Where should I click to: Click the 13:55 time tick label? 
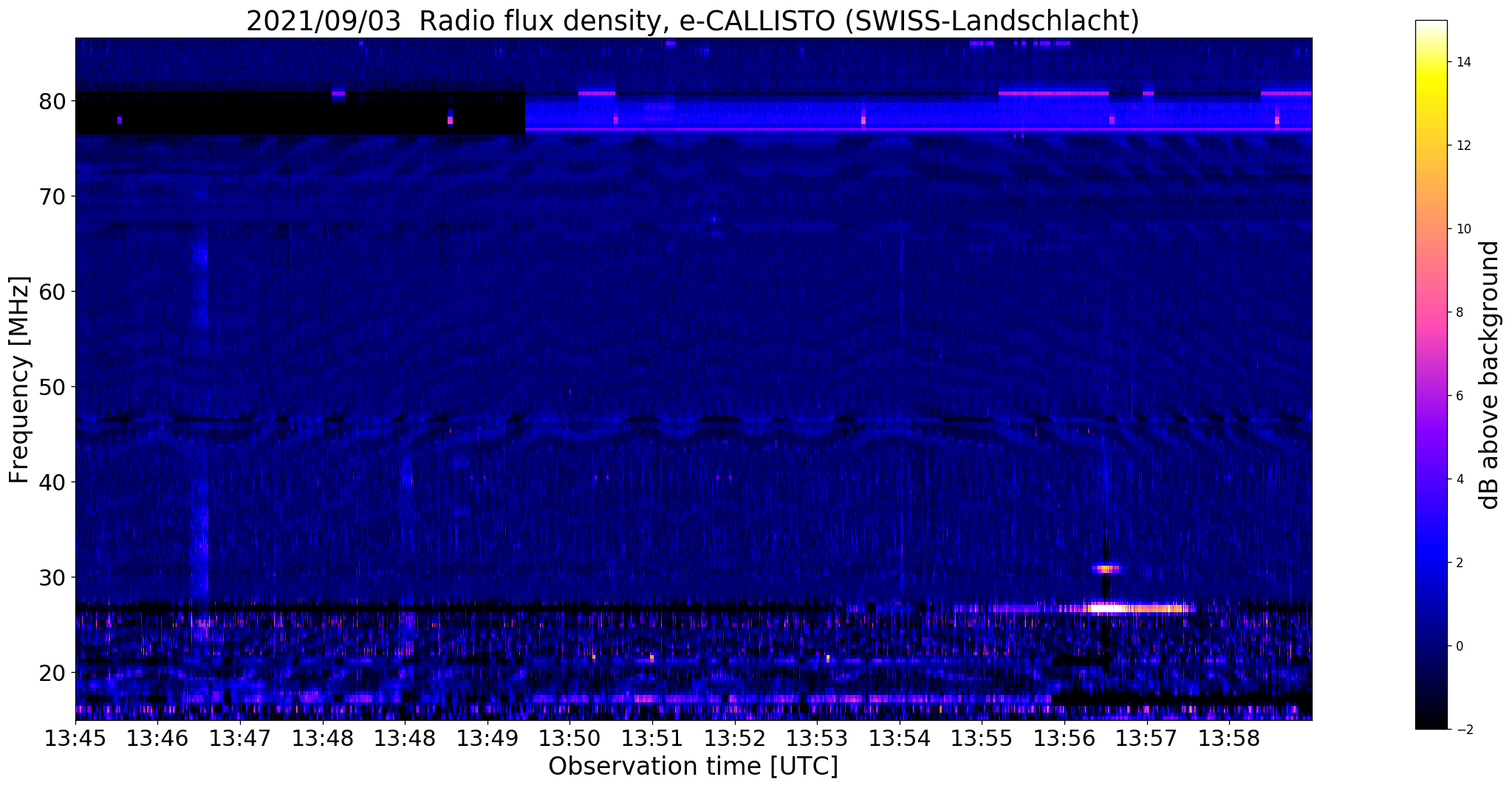(x=982, y=739)
